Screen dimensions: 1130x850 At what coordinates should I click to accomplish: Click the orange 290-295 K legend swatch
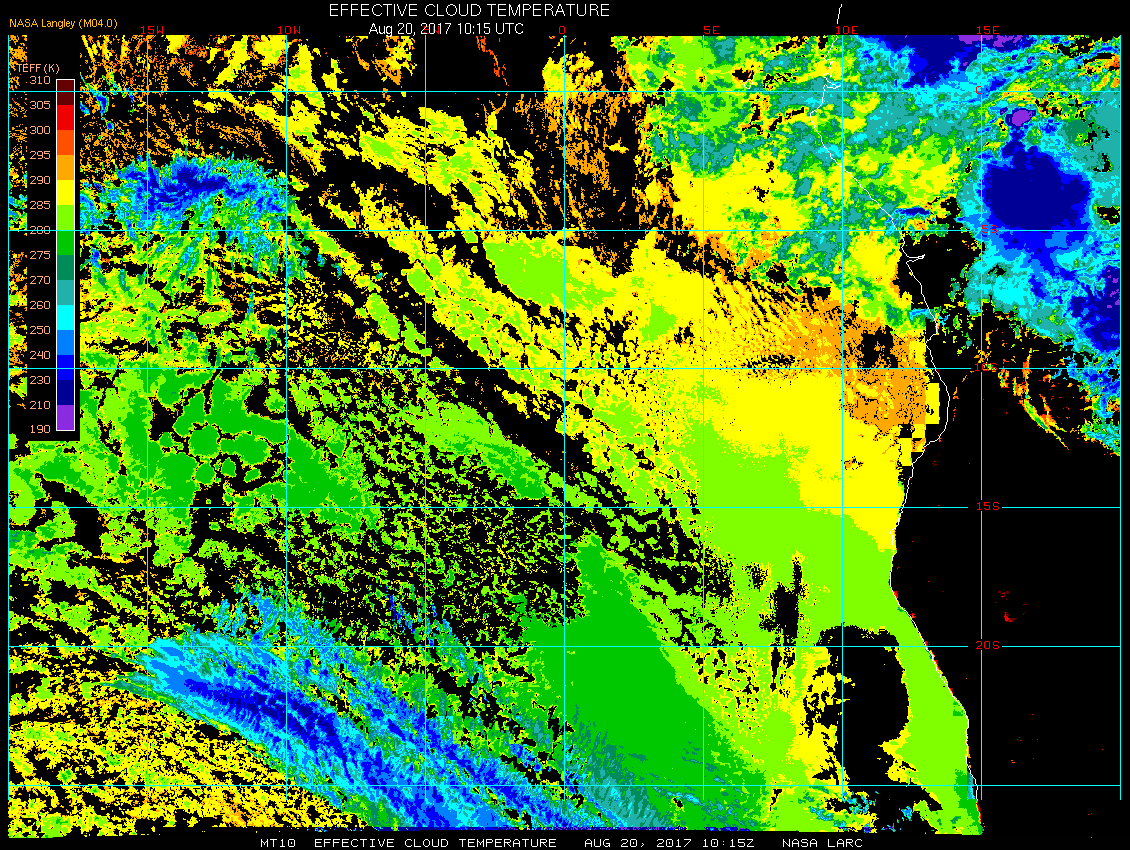pos(66,167)
